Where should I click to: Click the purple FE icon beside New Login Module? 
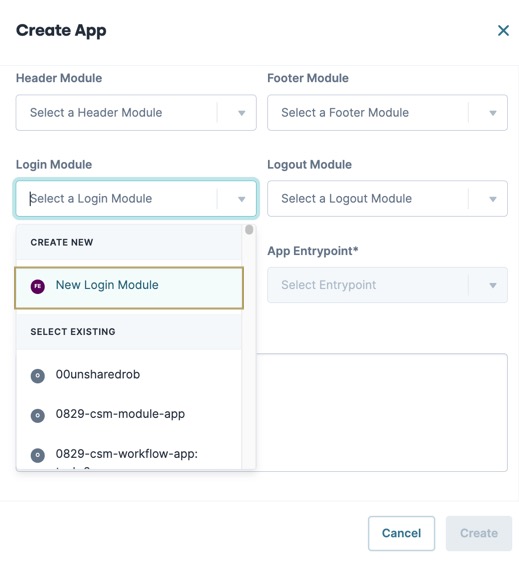(x=38, y=287)
